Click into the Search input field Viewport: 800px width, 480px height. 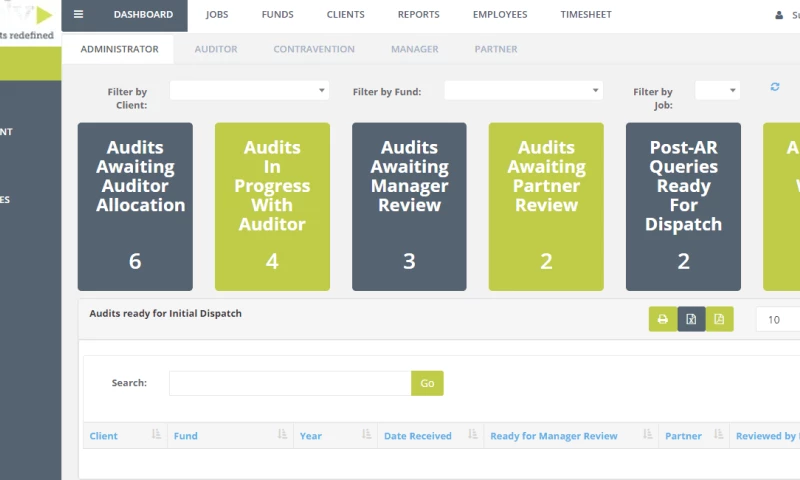coord(290,383)
